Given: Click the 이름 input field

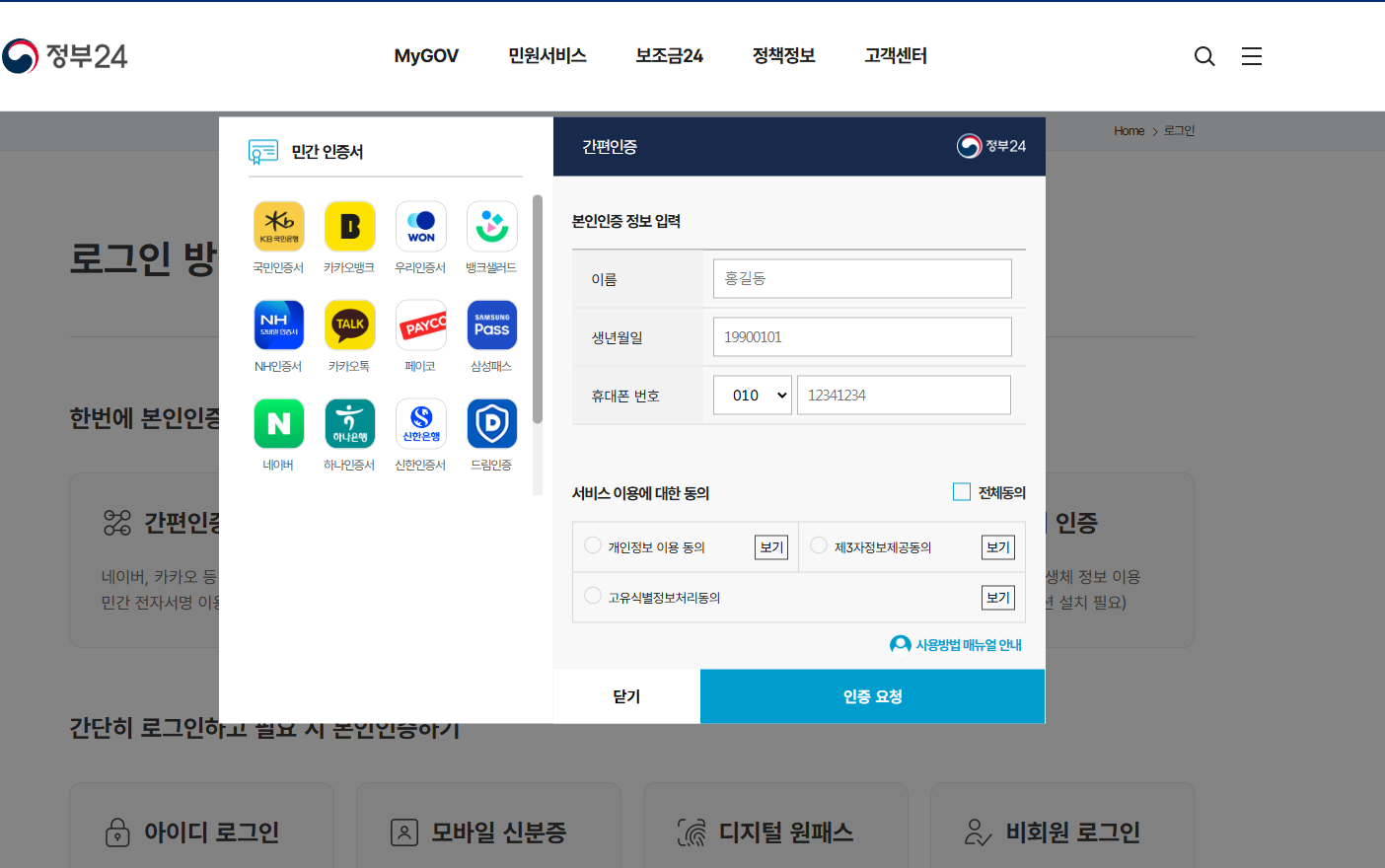Looking at the screenshot, I should pyautogui.click(x=862, y=278).
